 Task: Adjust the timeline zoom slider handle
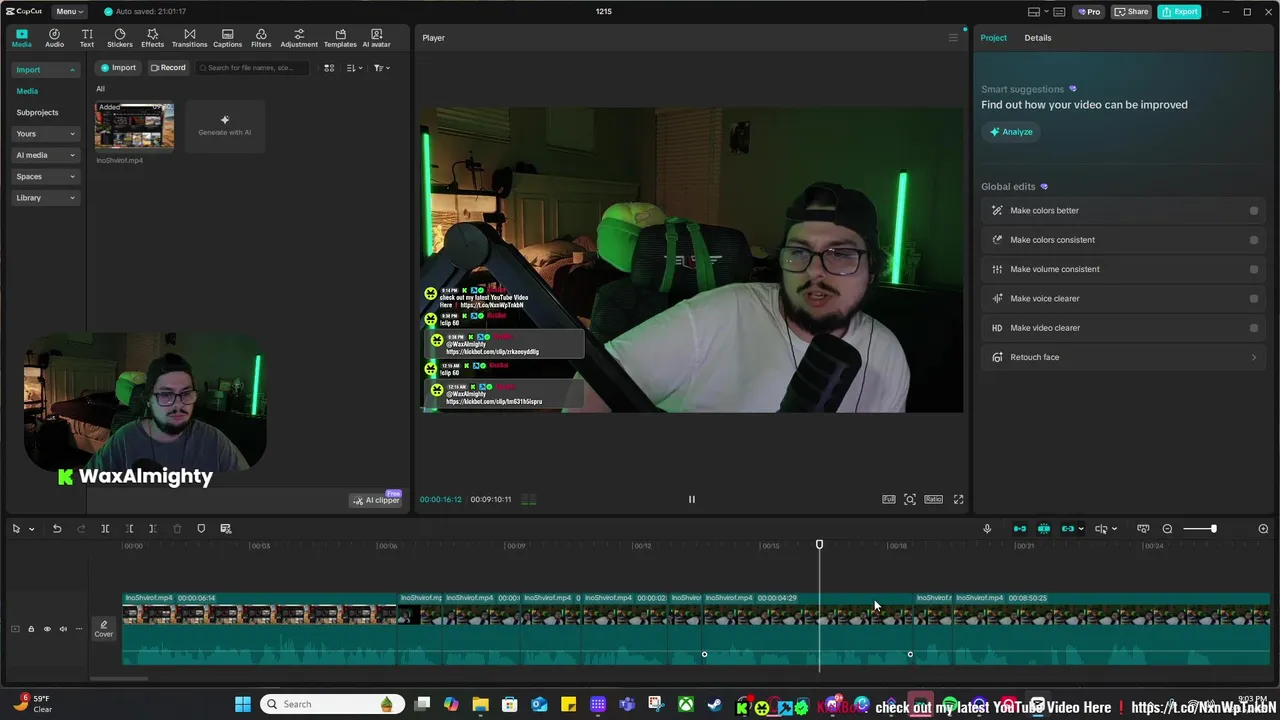(x=1213, y=528)
